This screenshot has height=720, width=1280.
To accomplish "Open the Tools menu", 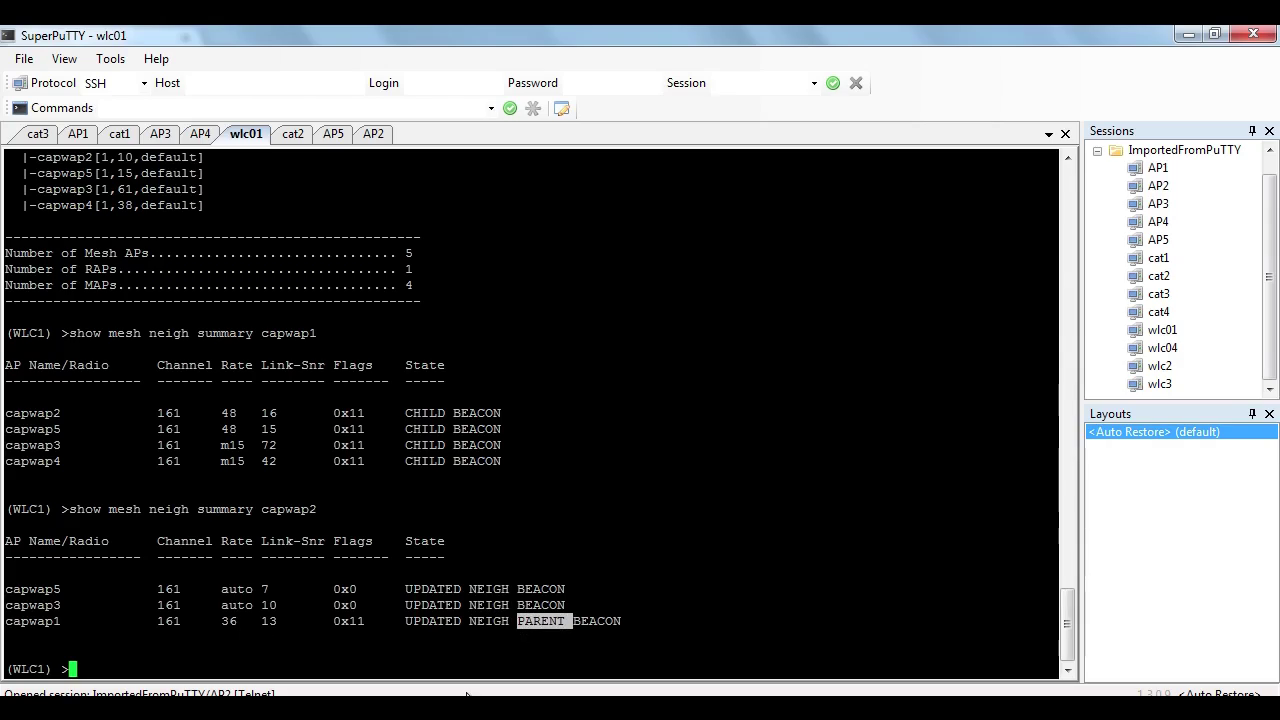I will [x=110, y=59].
